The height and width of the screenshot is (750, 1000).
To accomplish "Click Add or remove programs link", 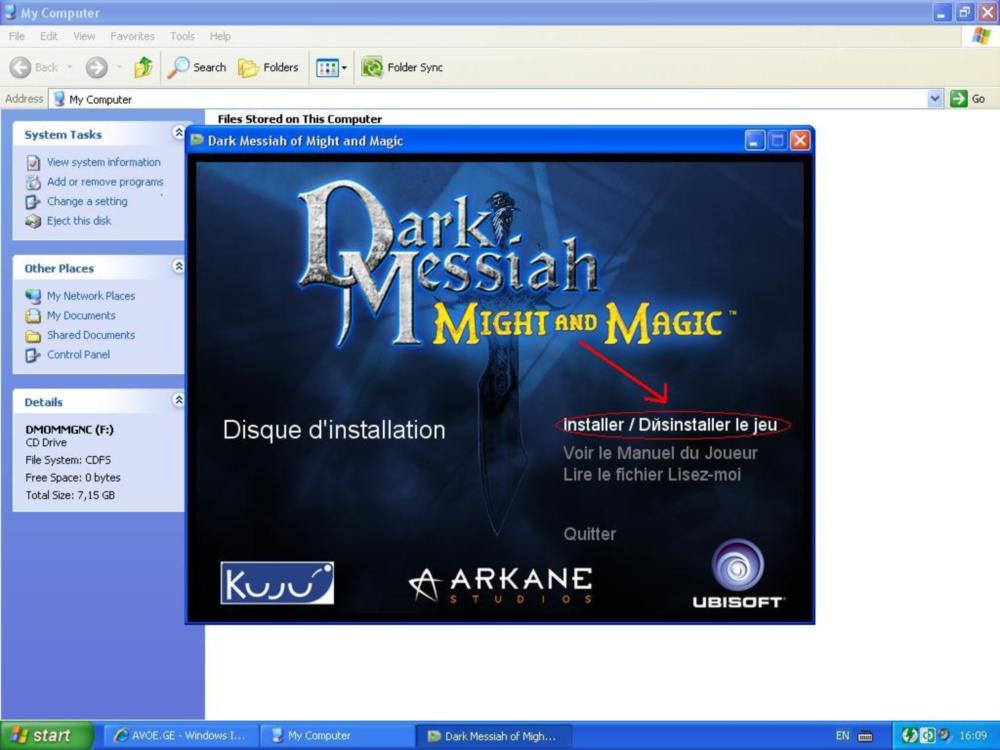I will point(105,182).
